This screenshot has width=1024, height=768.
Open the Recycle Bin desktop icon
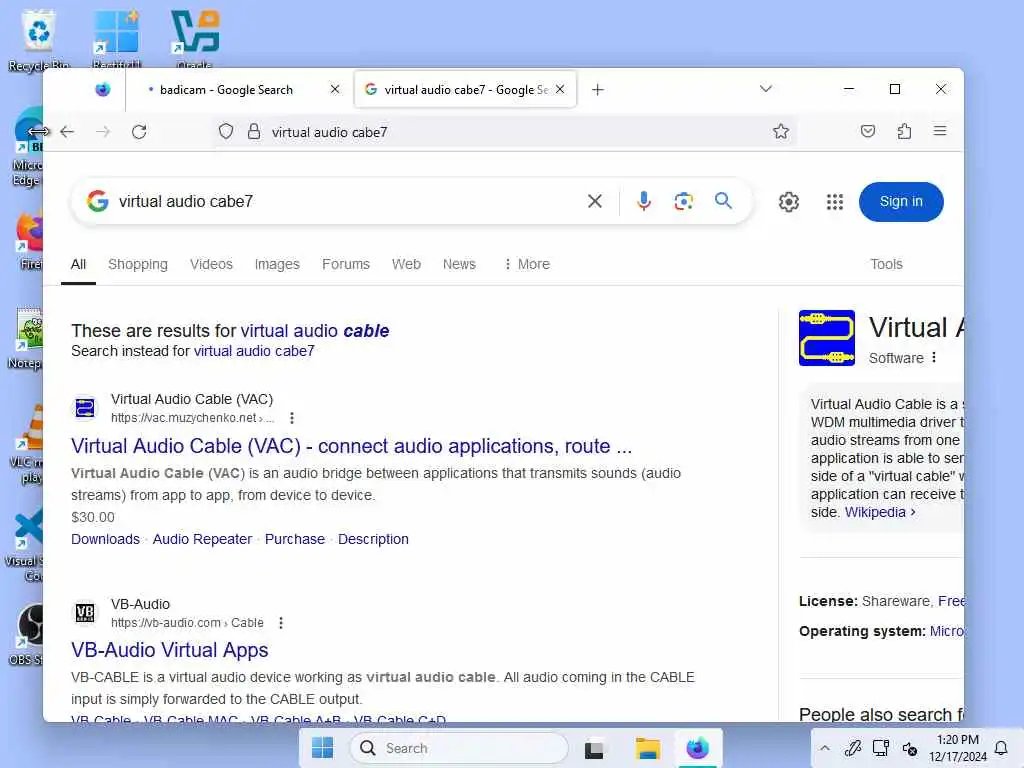click(39, 39)
